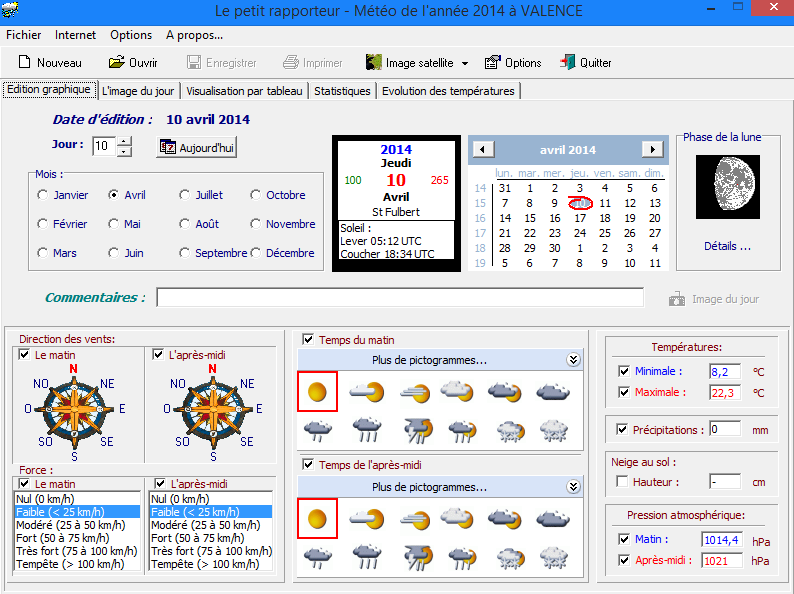
Task: Select sunny pictogram for afternoon weather
Action: pos(317,519)
